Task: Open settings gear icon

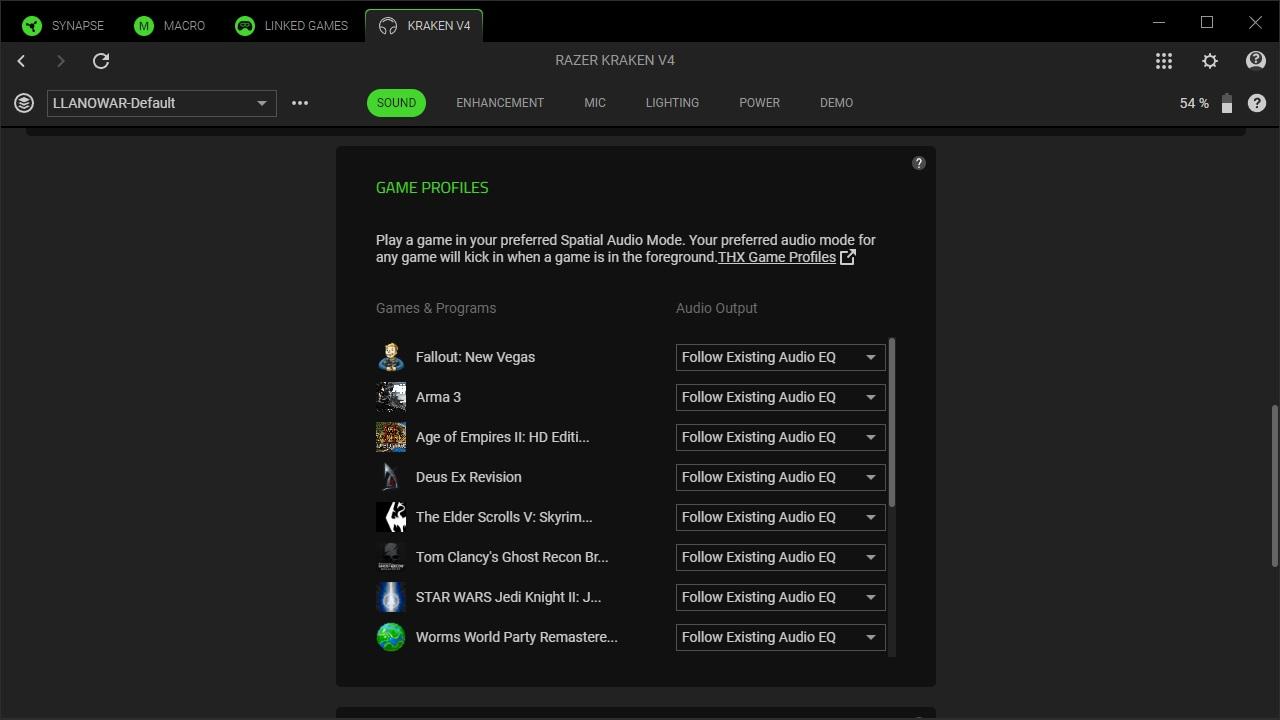Action: click(x=1210, y=61)
